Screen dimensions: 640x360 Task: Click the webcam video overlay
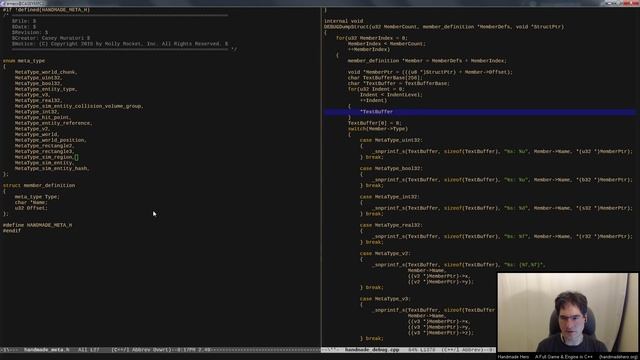[568, 313]
